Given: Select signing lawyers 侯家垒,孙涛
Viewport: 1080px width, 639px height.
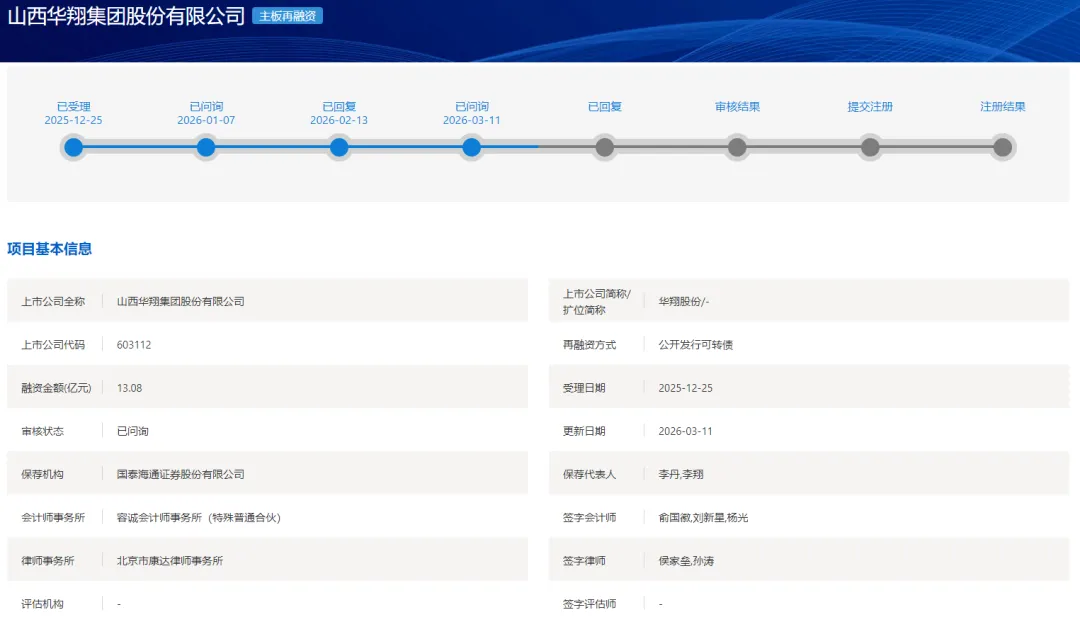Looking at the screenshot, I should [x=686, y=561].
